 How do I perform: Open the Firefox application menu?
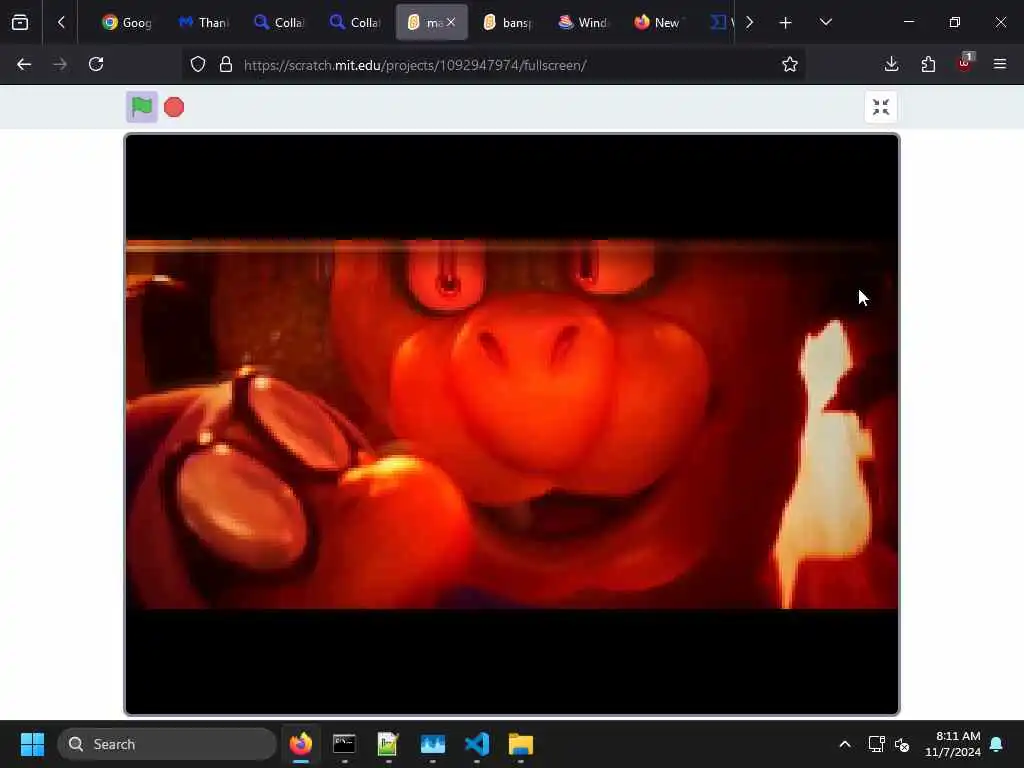pos(1000,65)
